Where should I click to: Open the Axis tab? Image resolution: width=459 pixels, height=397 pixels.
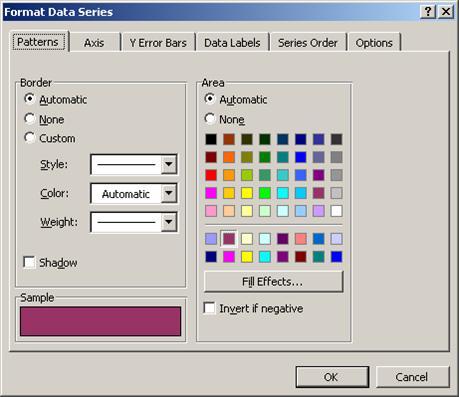[x=94, y=43]
